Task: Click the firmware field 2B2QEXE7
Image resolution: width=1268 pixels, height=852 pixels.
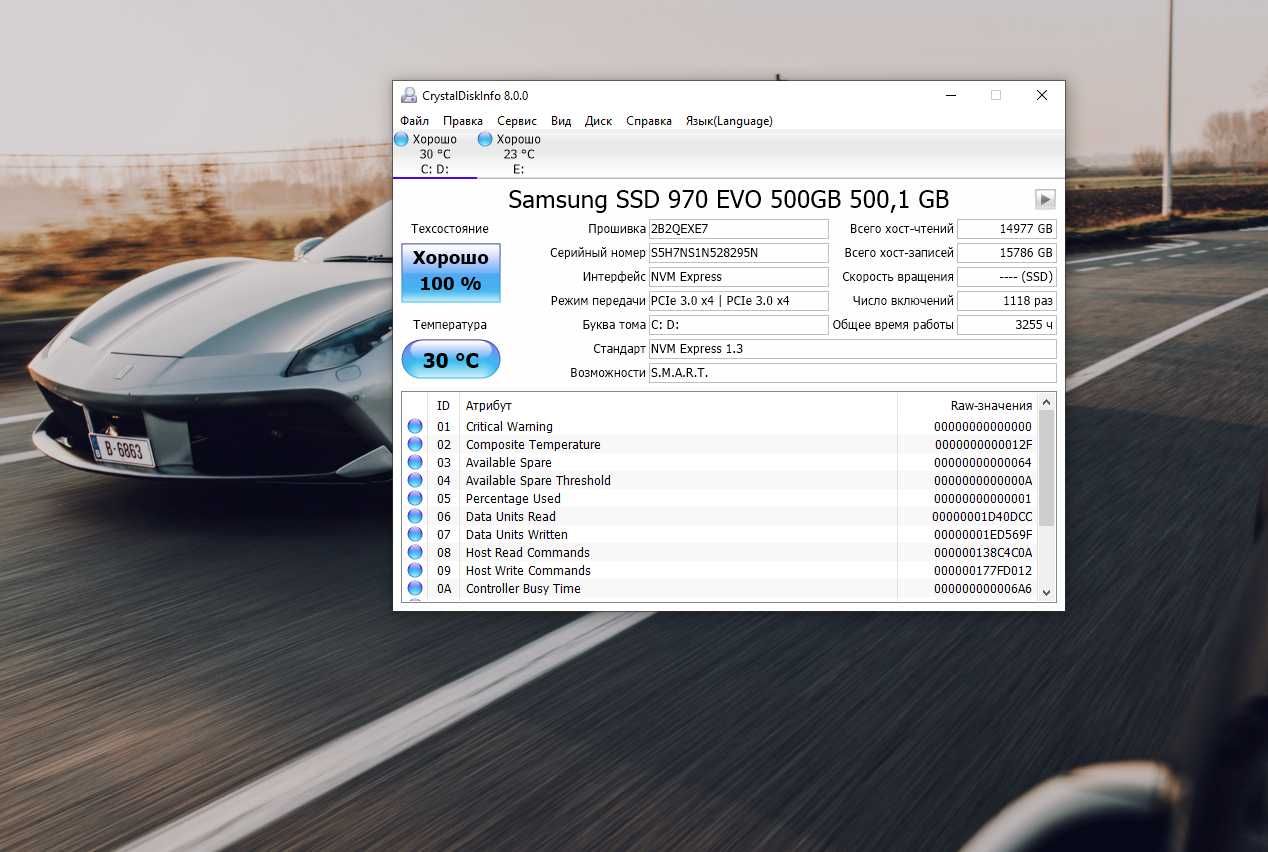Action: [738, 229]
